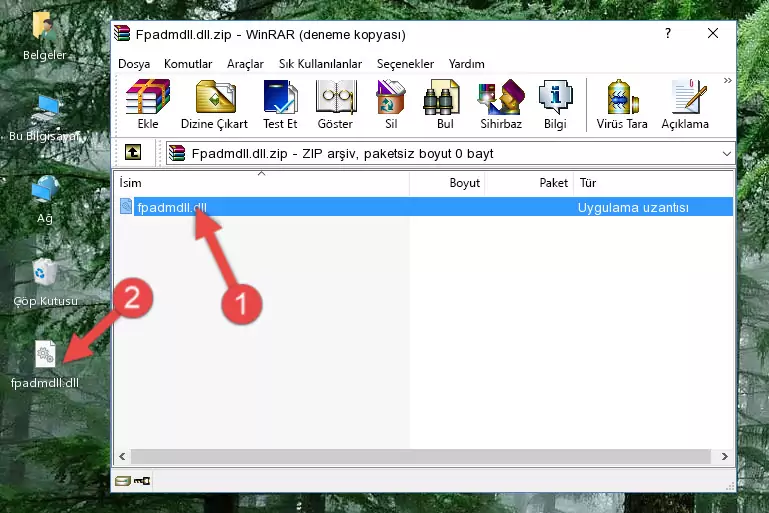Open the Araçlar menu
The image size is (769, 513).
(245, 64)
